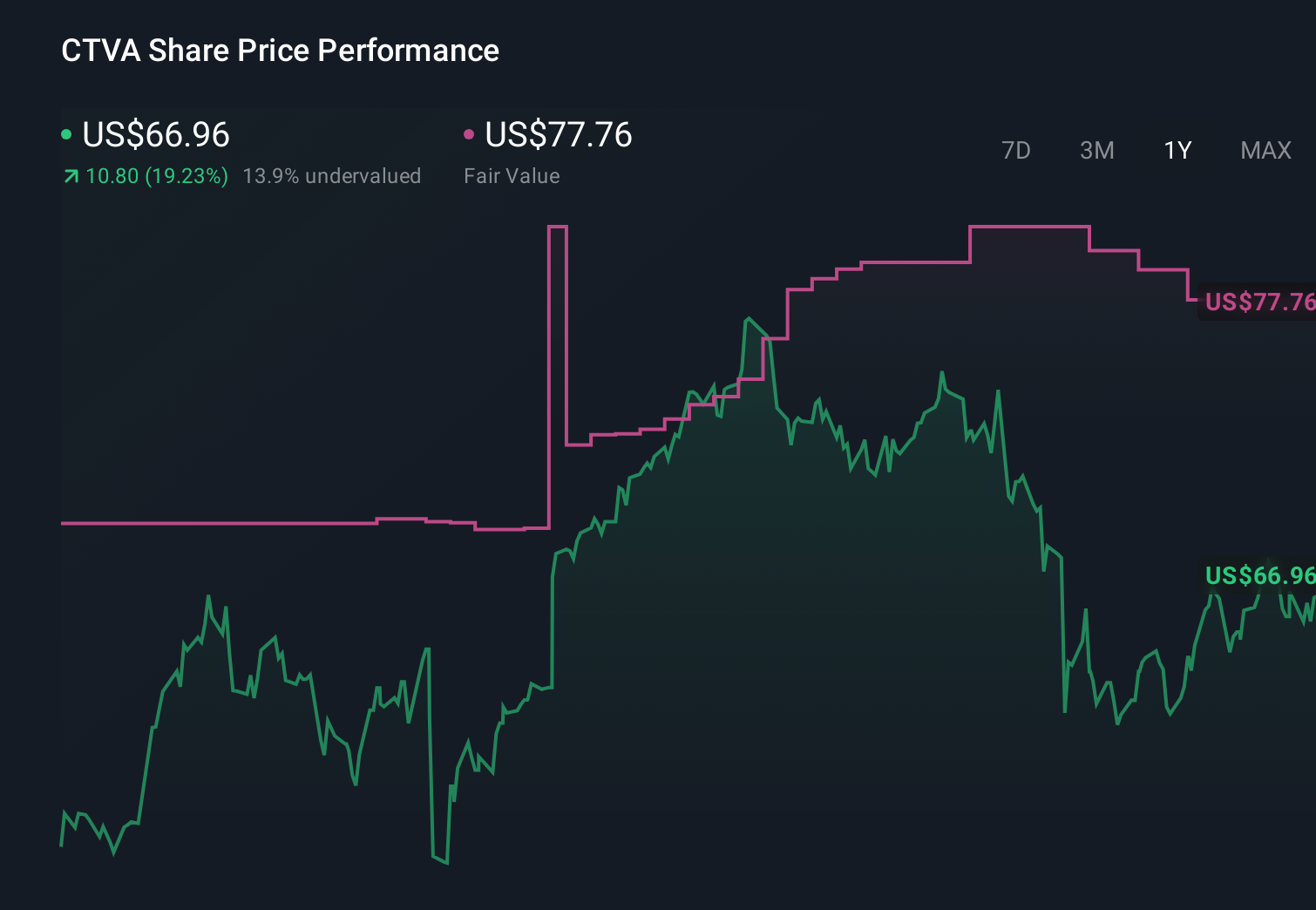Select the US$77.76 fair value price badge
Screen dimensions: 1316x910
click(1258, 302)
